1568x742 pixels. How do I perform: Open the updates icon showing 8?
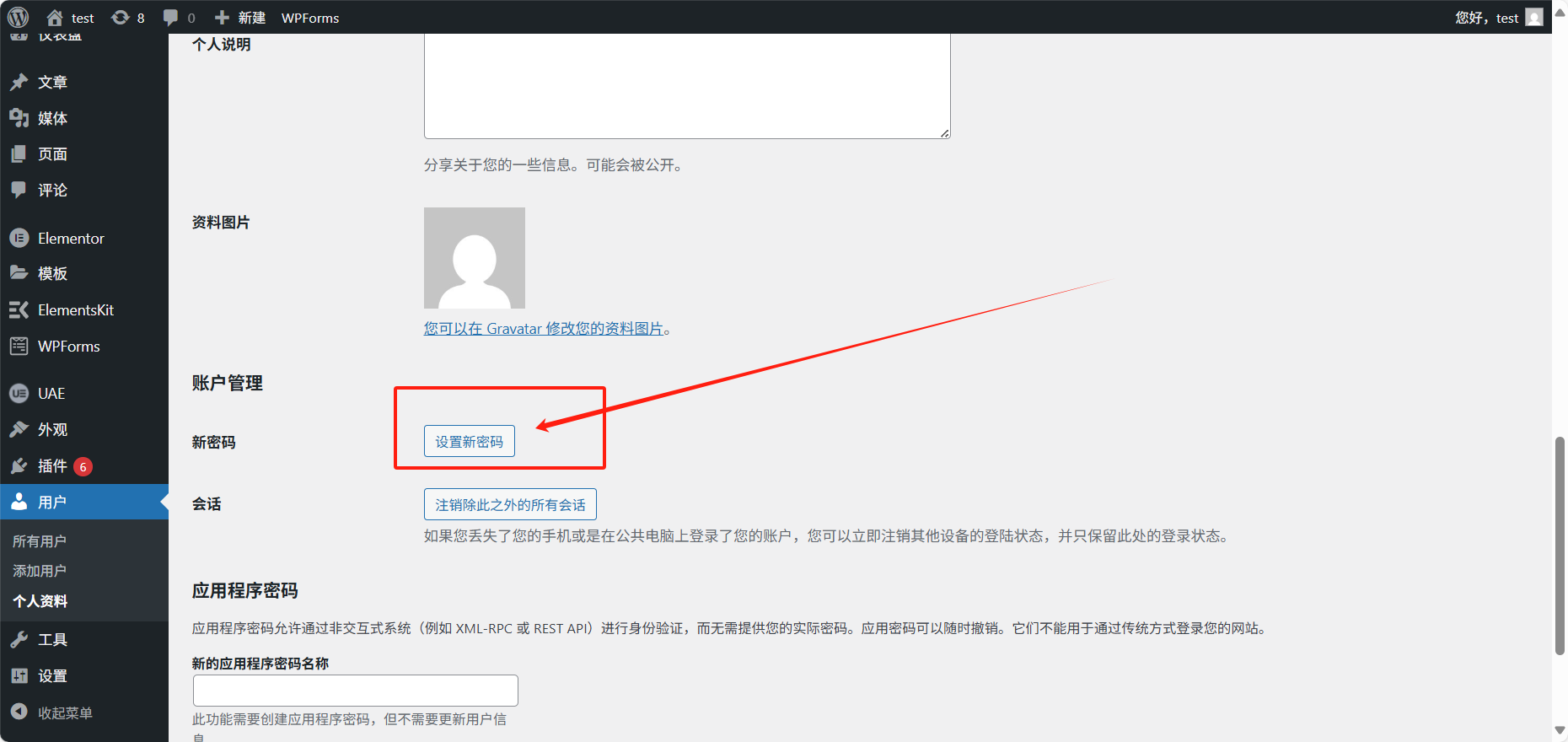coord(128,18)
